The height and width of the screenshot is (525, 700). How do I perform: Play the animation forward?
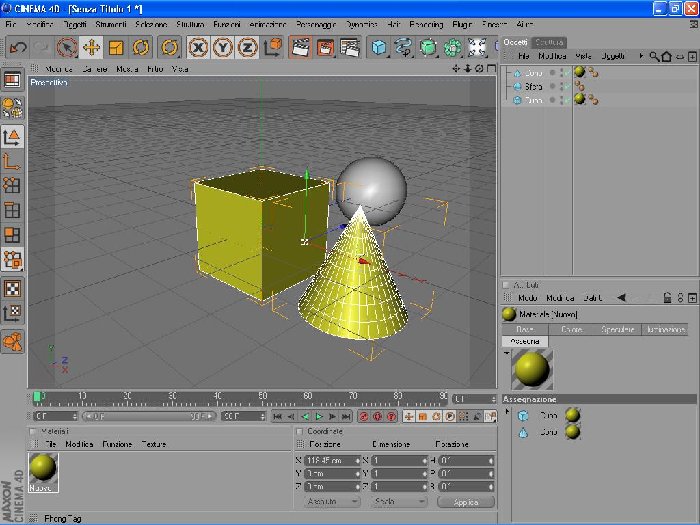pyautogui.click(x=319, y=417)
